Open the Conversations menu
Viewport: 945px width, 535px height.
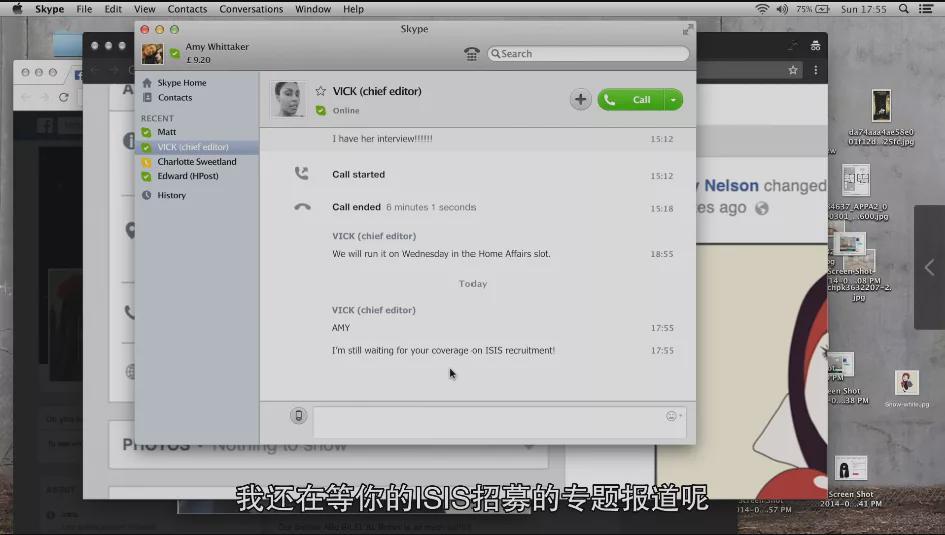[x=251, y=9]
